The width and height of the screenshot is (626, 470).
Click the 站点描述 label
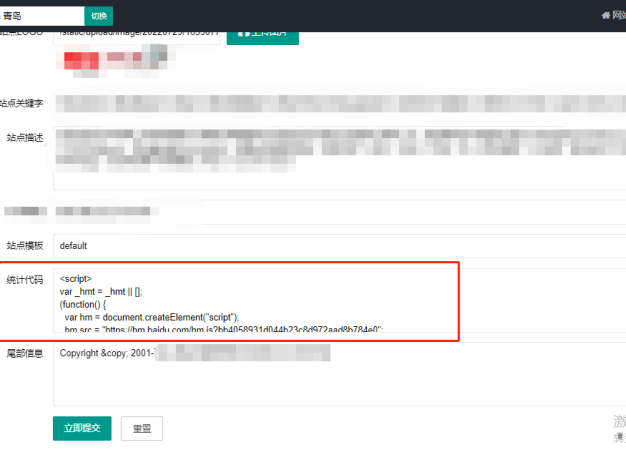tap(25, 137)
